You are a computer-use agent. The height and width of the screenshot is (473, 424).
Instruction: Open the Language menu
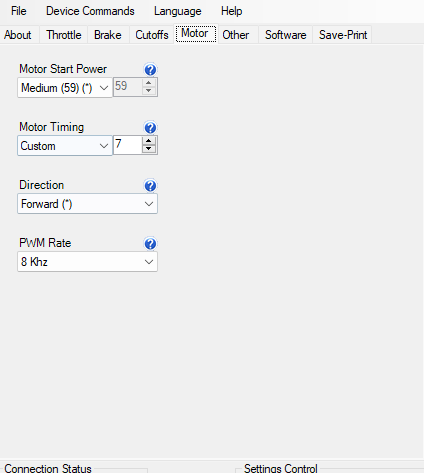(x=177, y=11)
